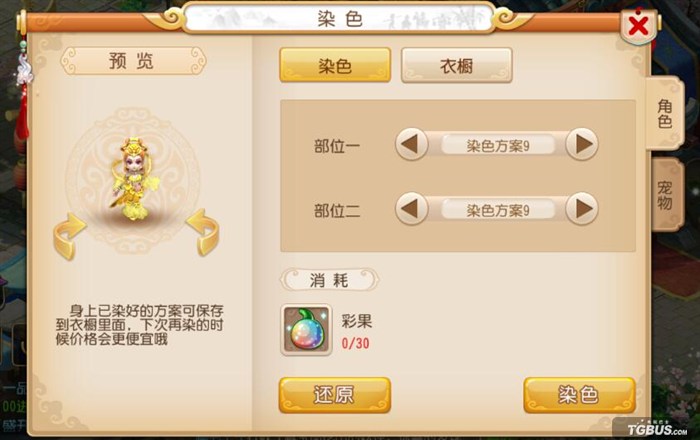This screenshot has height=440, width=700.
Task: Select next scheme for 部位二
Action: [x=582, y=209]
